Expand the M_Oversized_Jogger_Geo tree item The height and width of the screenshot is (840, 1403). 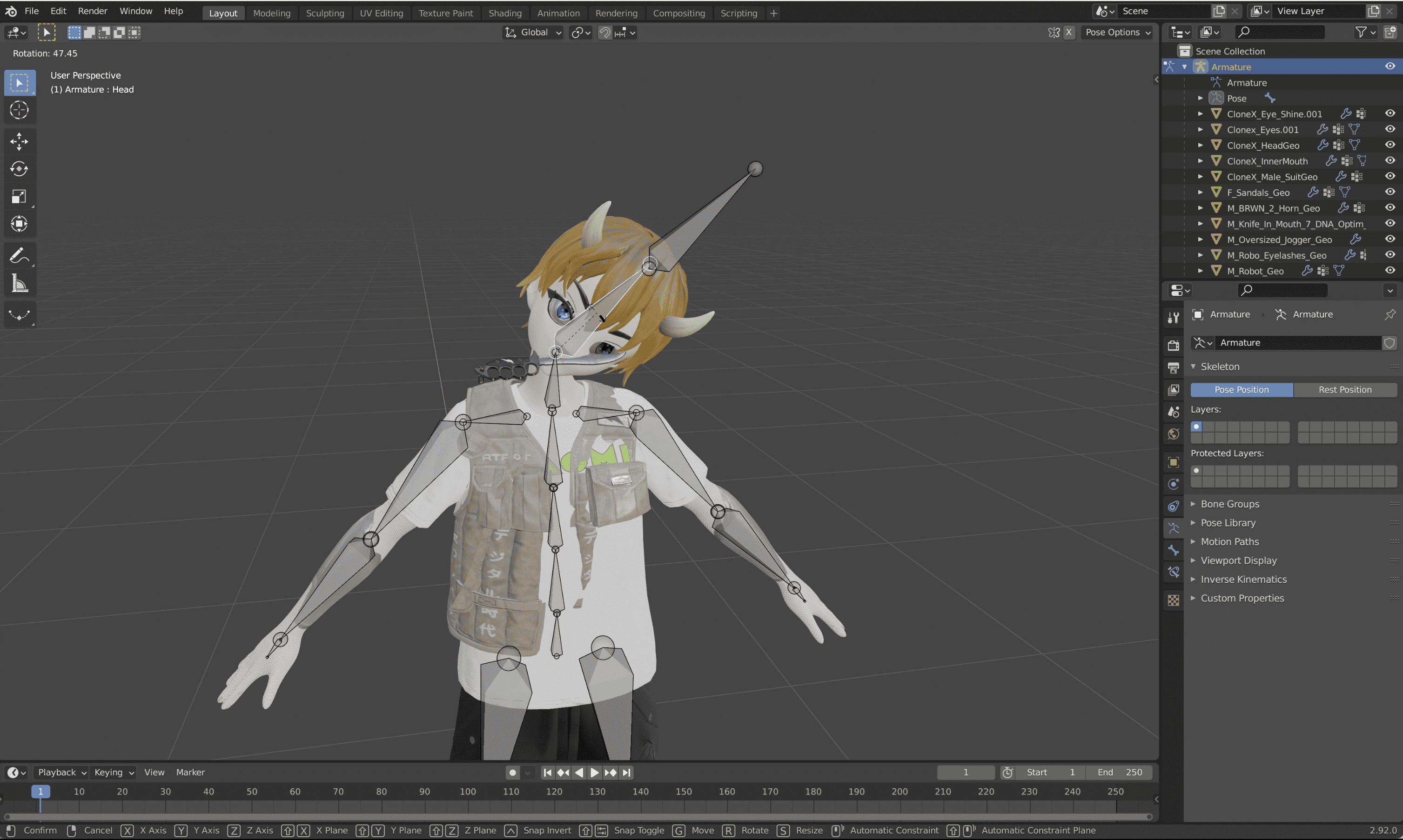click(x=1200, y=240)
